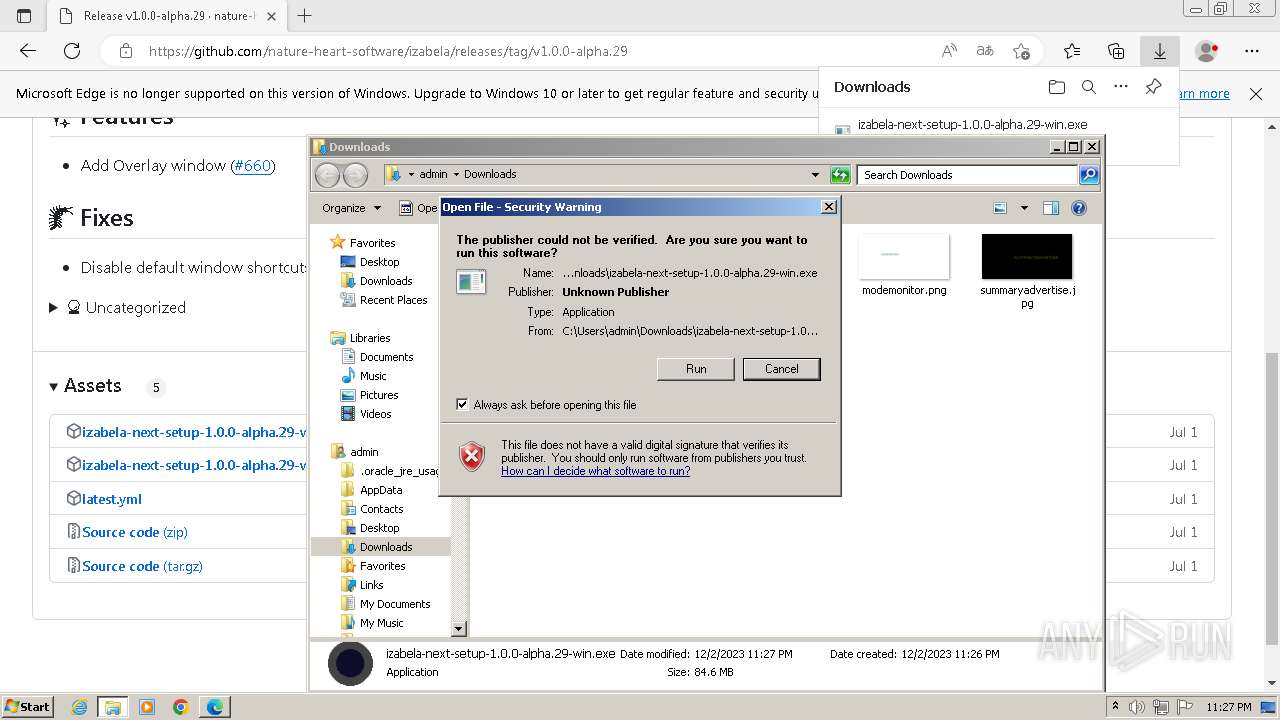Open Edge Settings and more menu
Viewport: 1280px width, 720px height.
pyautogui.click(x=1252, y=51)
